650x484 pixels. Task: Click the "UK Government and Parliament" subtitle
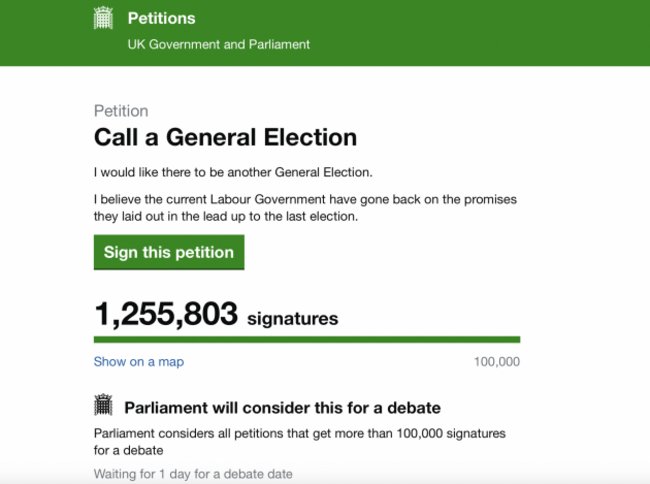[x=218, y=44]
